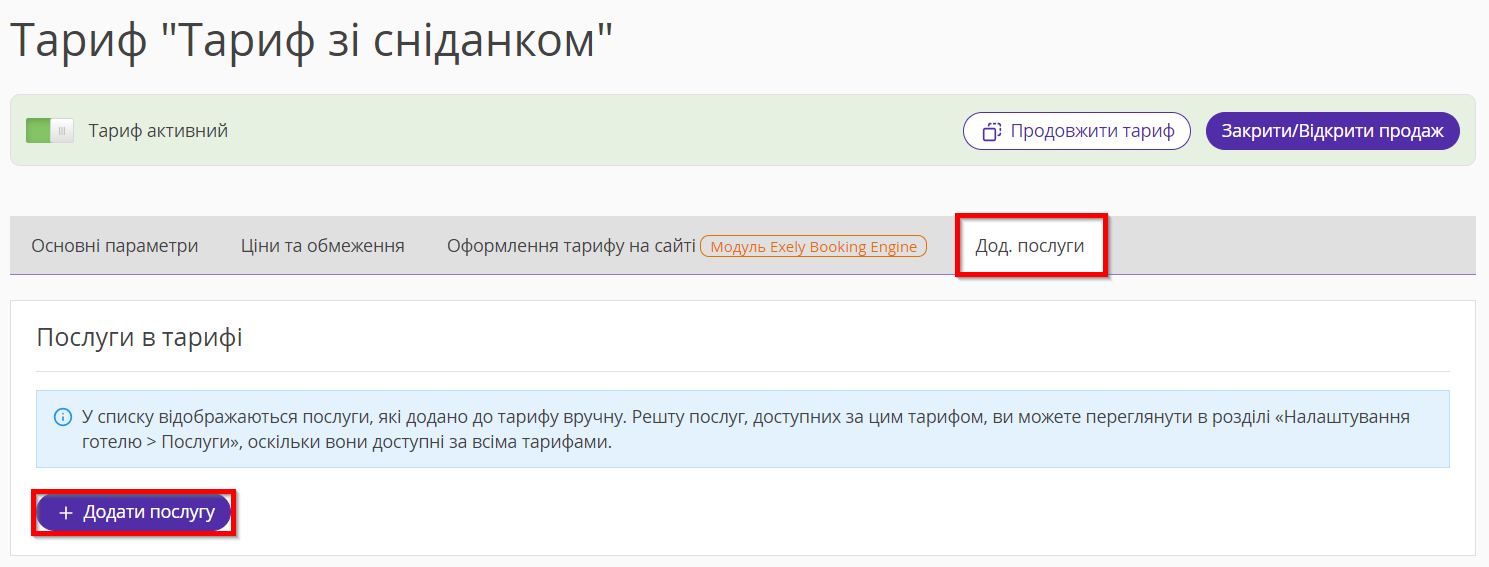This screenshot has height=567, width=1489.
Task: Click the 'Продовжити тариф' button
Action: coord(1077,131)
